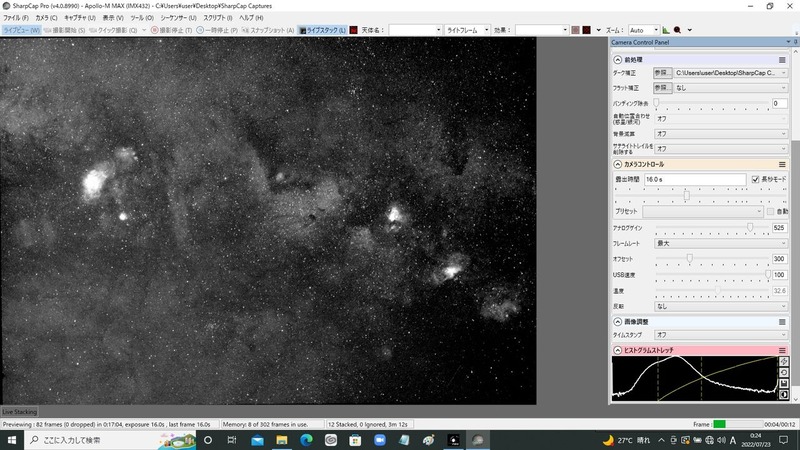Open Zoom app from the taskbar
800x450 pixels.
click(380, 440)
